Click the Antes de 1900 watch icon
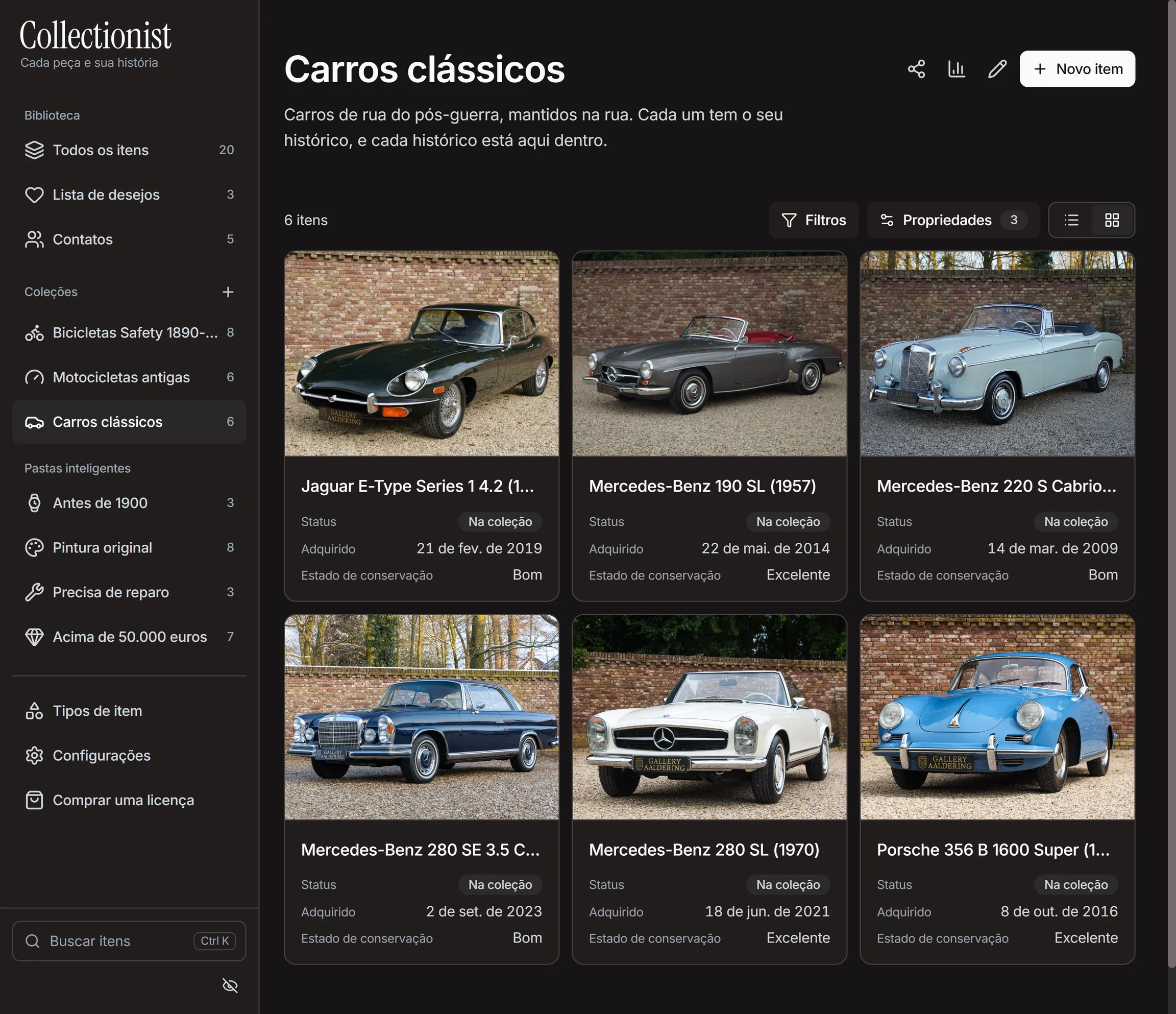The image size is (1176, 1014). [34, 503]
